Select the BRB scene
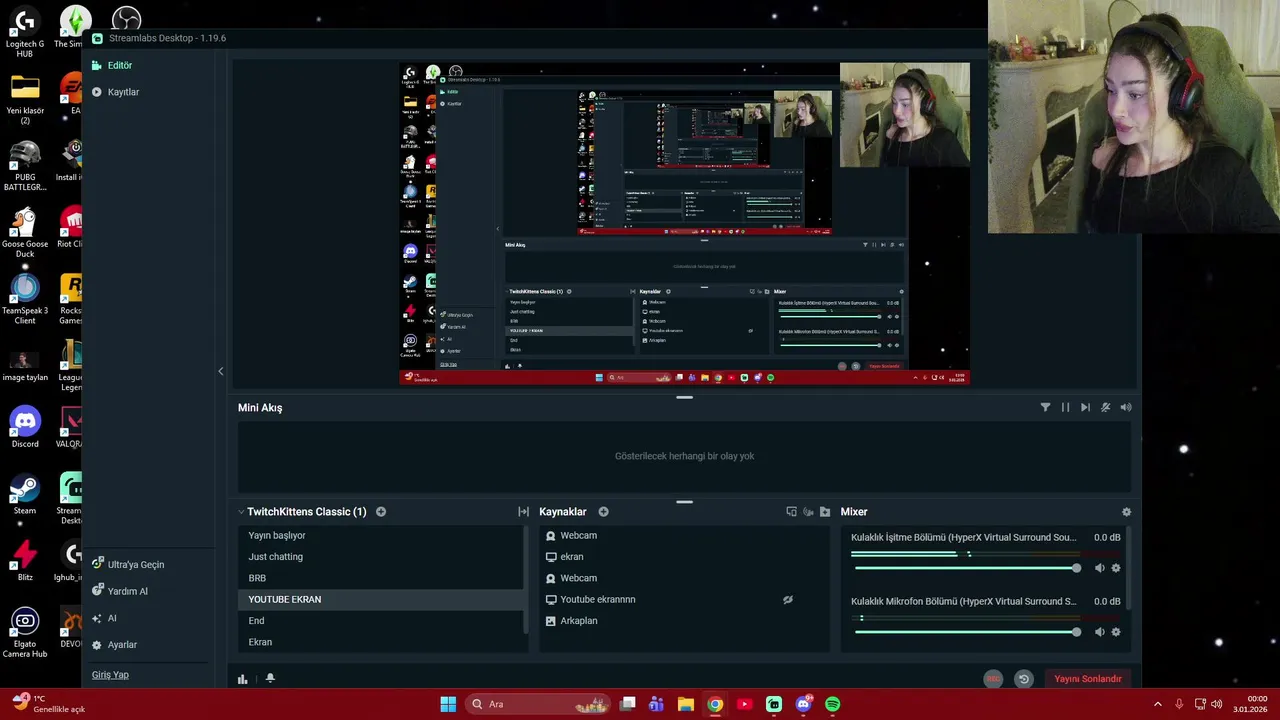 click(x=380, y=578)
